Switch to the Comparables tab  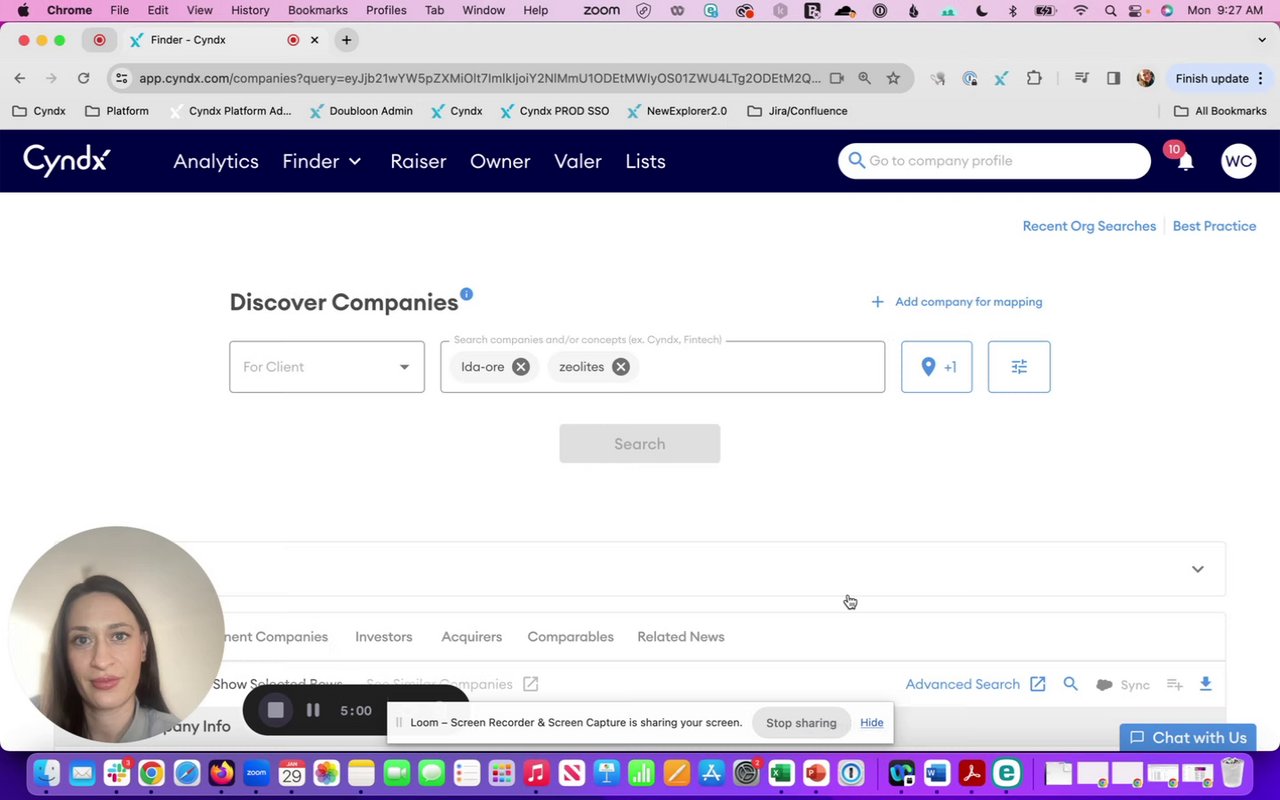click(570, 636)
